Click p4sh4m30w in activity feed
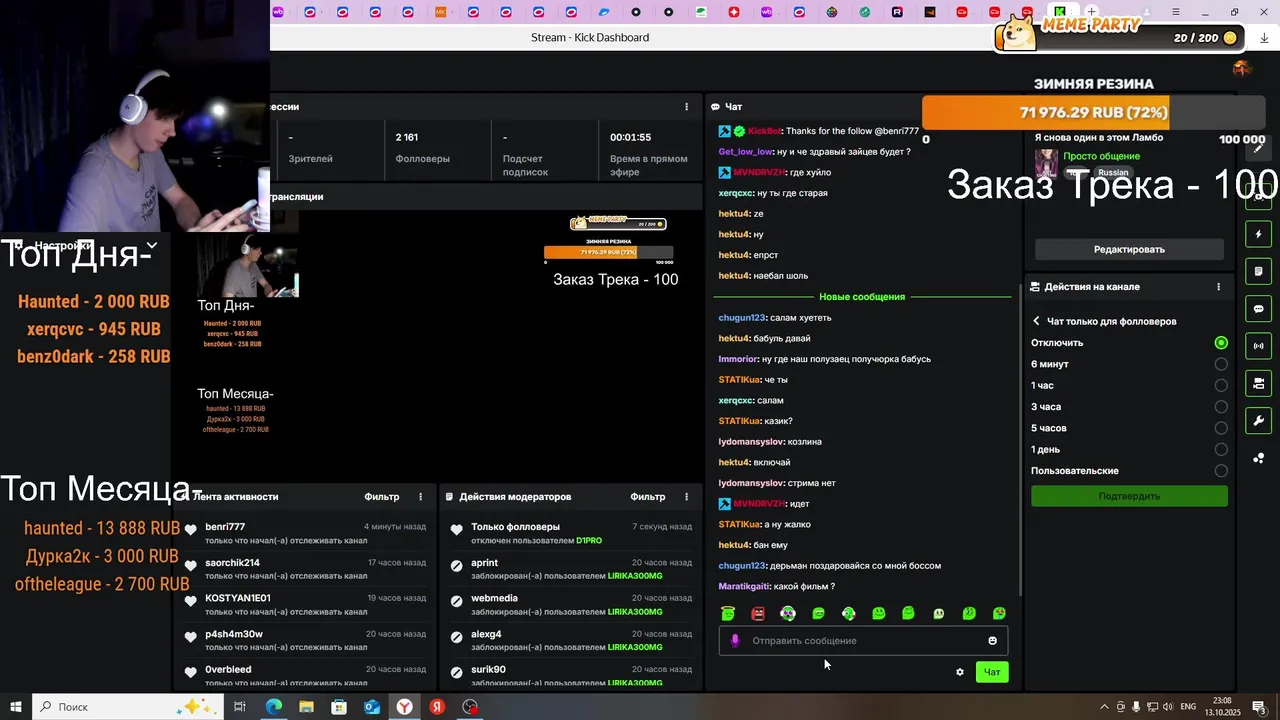The width and height of the screenshot is (1280, 720). pos(234,634)
